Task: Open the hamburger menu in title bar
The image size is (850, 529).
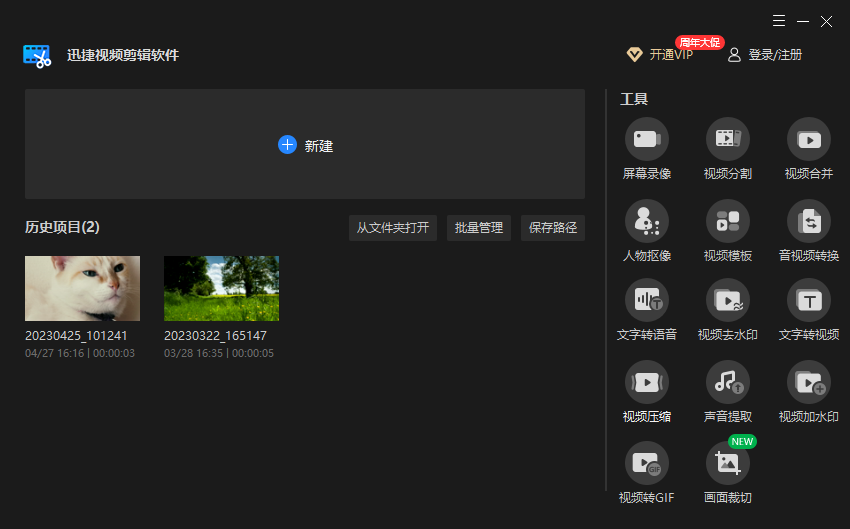Action: coord(779,21)
